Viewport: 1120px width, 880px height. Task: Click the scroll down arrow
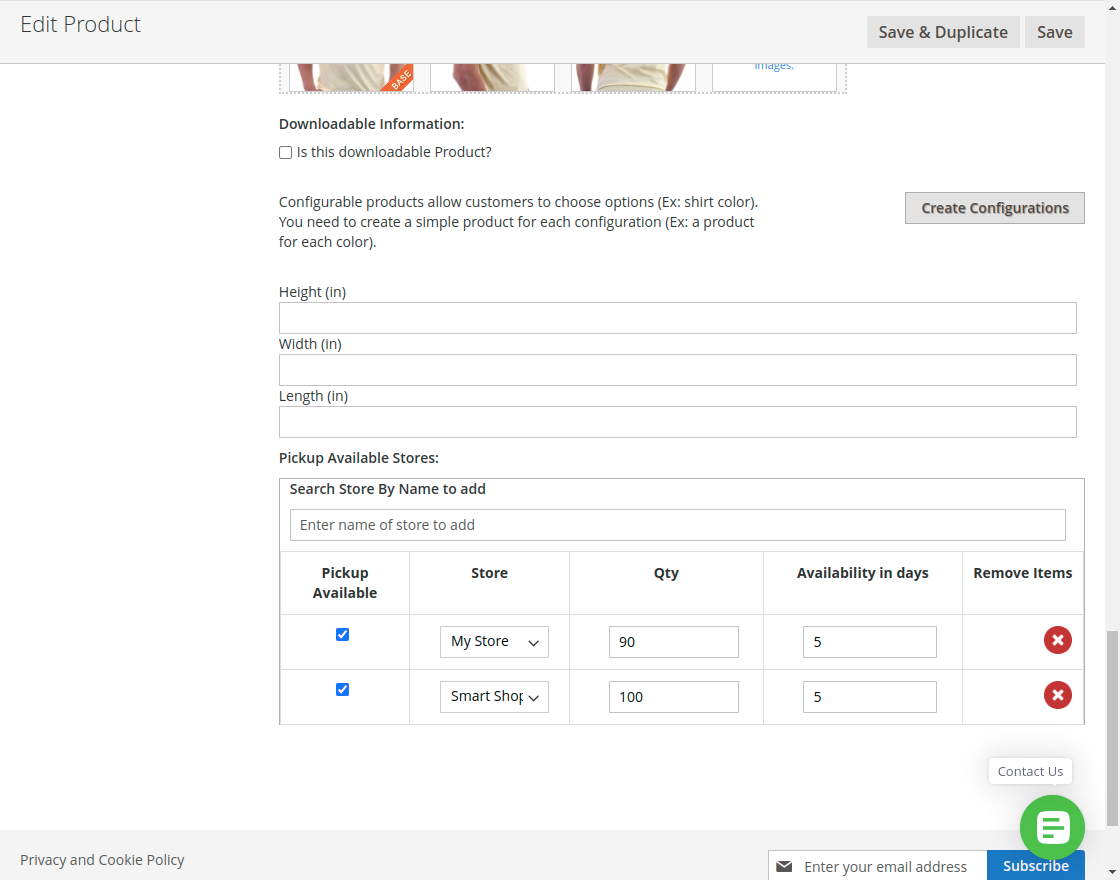pyautogui.click(x=1110, y=872)
